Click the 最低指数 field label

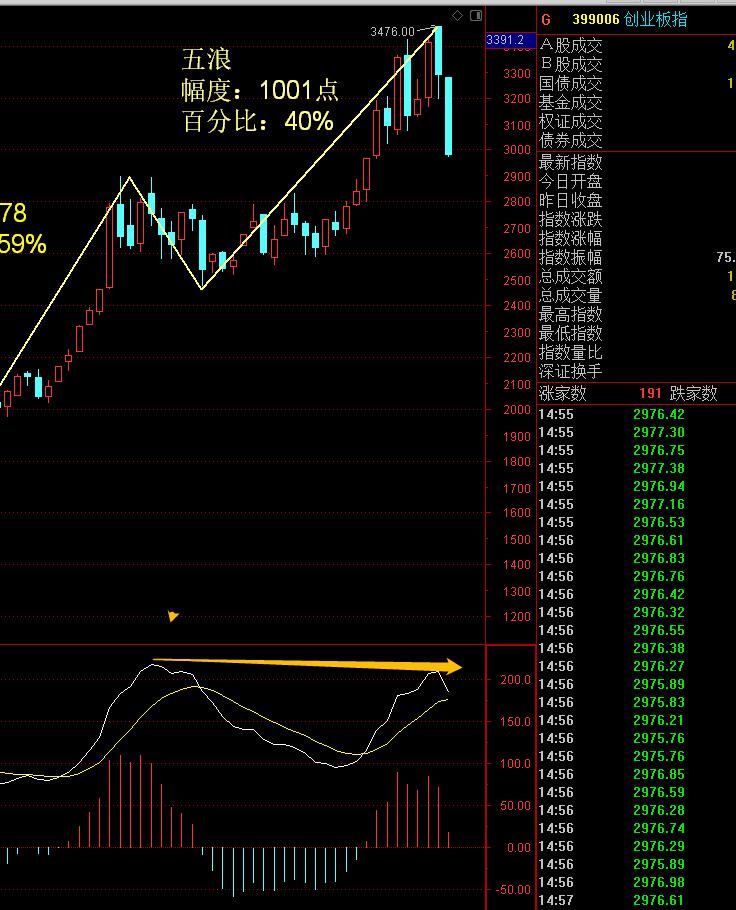click(x=571, y=333)
